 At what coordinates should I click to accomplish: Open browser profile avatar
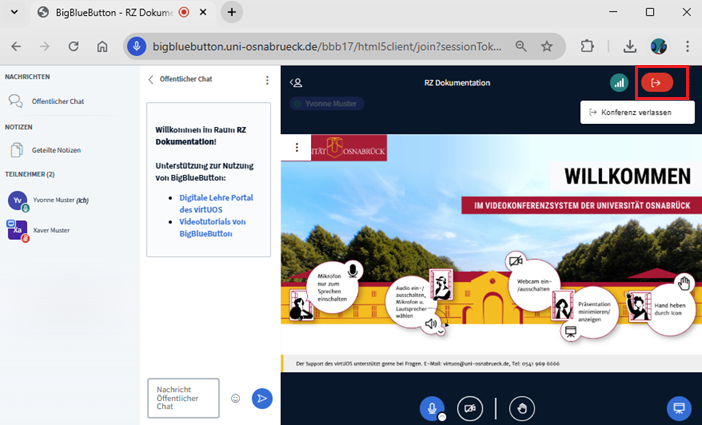(659, 46)
